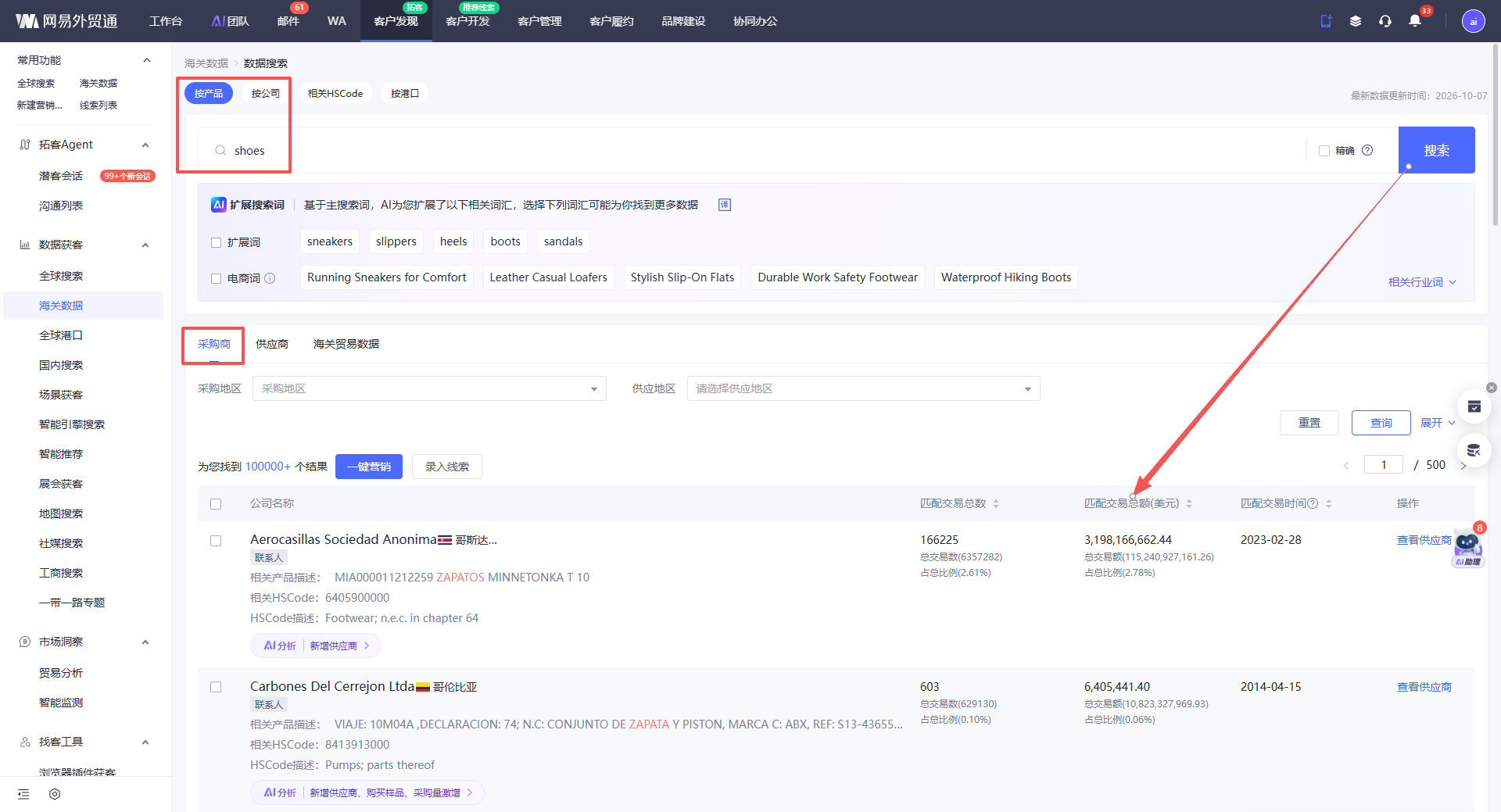Open the user avatar menu
Screen dimensions: 1501x812
(1473, 21)
